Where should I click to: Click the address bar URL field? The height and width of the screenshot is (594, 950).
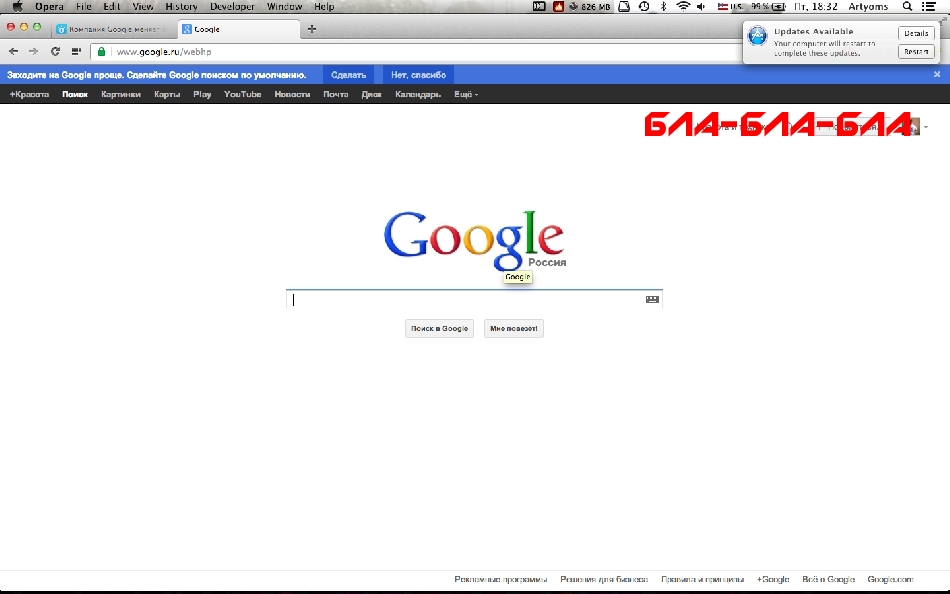tap(418, 52)
